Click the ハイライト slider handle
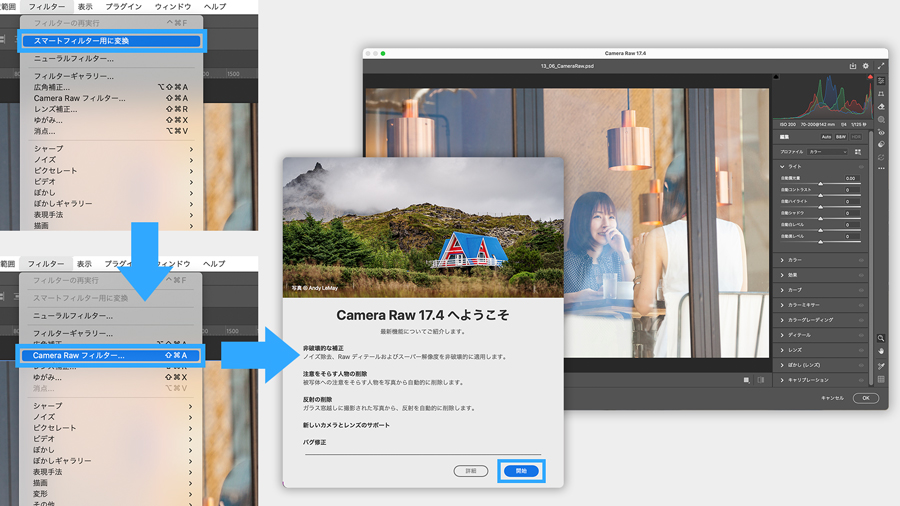This screenshot has height=506, width=900. coord(821,207)
